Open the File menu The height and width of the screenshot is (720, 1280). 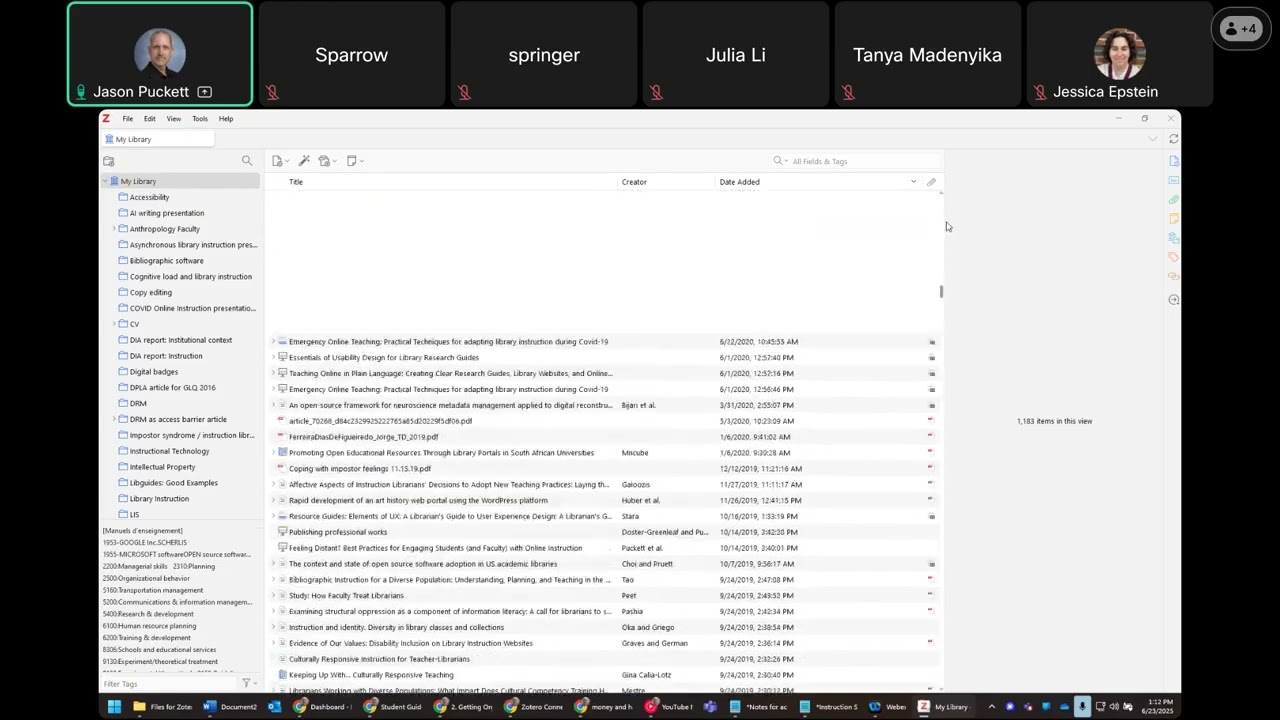[x=127, y=119]
